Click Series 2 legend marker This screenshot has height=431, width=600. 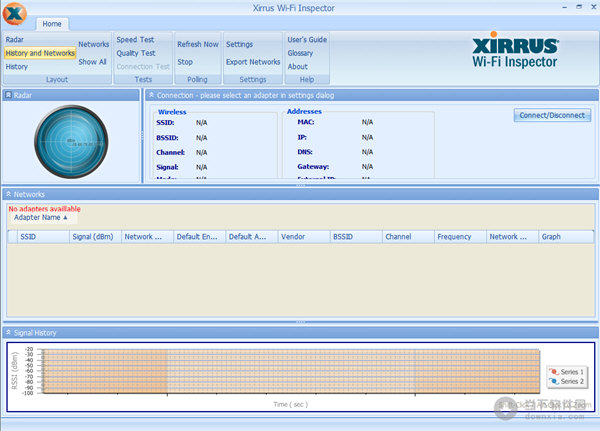(x=553, y=381)
